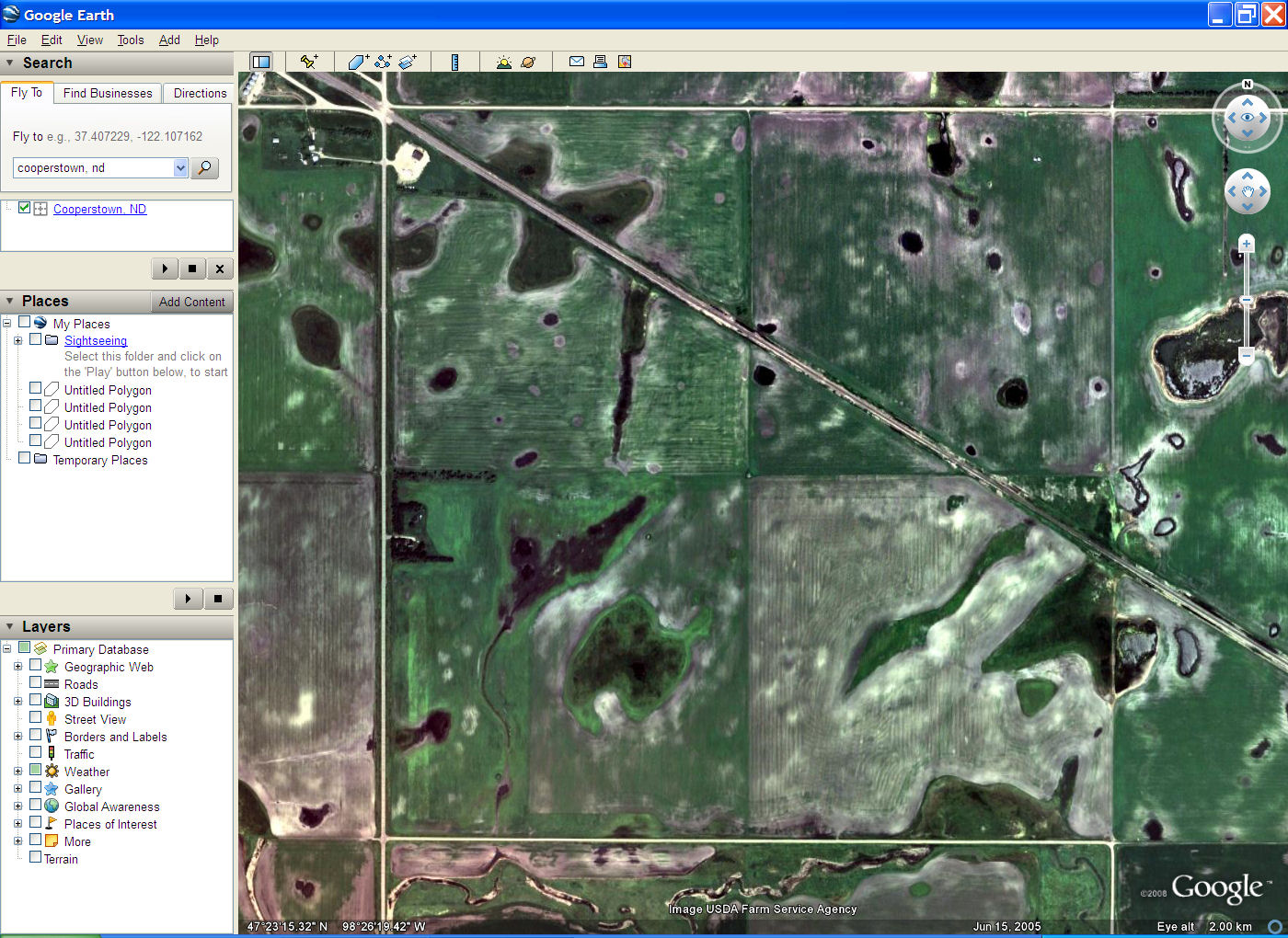Open view in Google Maps

pos(625,62)
